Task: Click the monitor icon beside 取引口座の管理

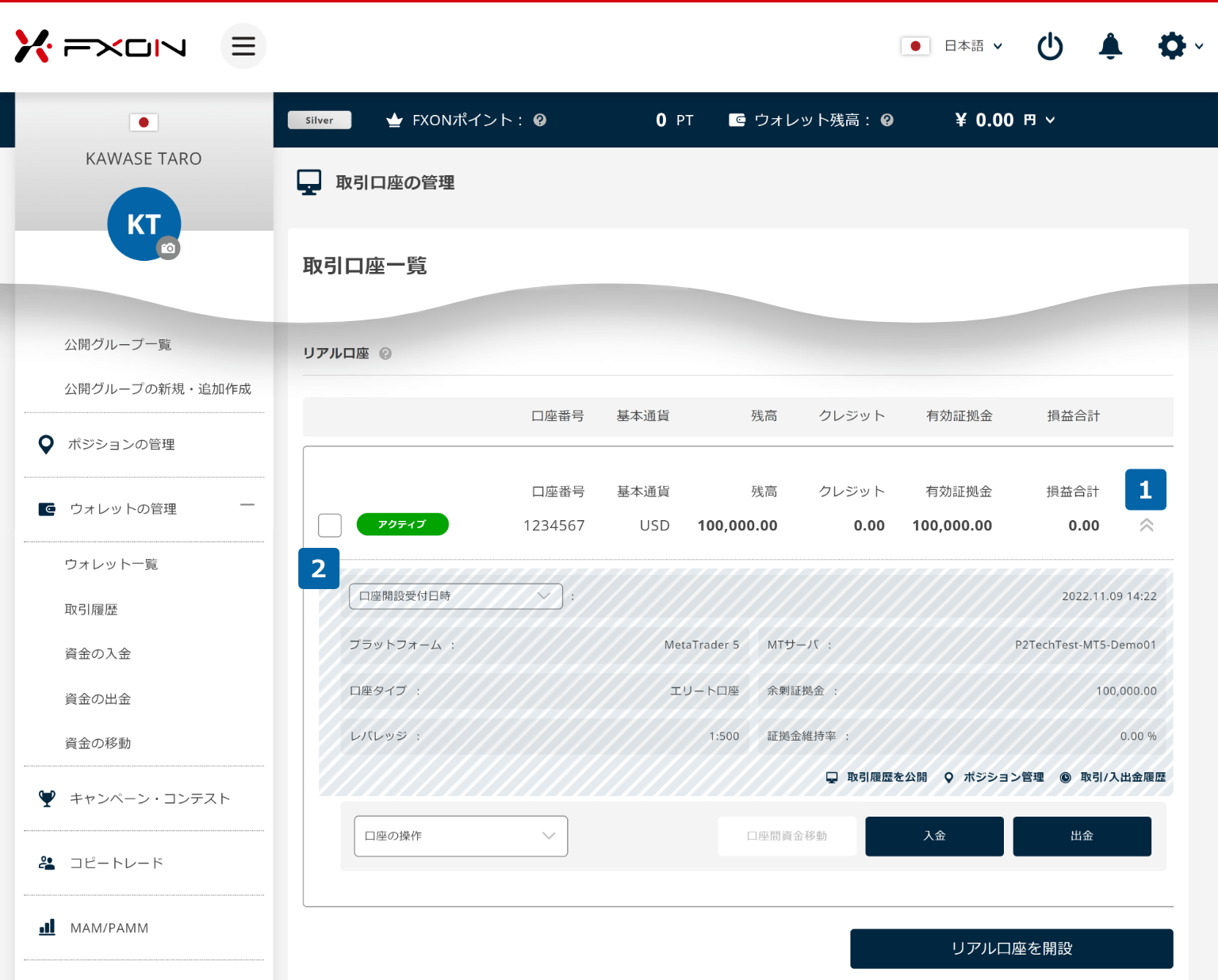Action: (308, 182)
